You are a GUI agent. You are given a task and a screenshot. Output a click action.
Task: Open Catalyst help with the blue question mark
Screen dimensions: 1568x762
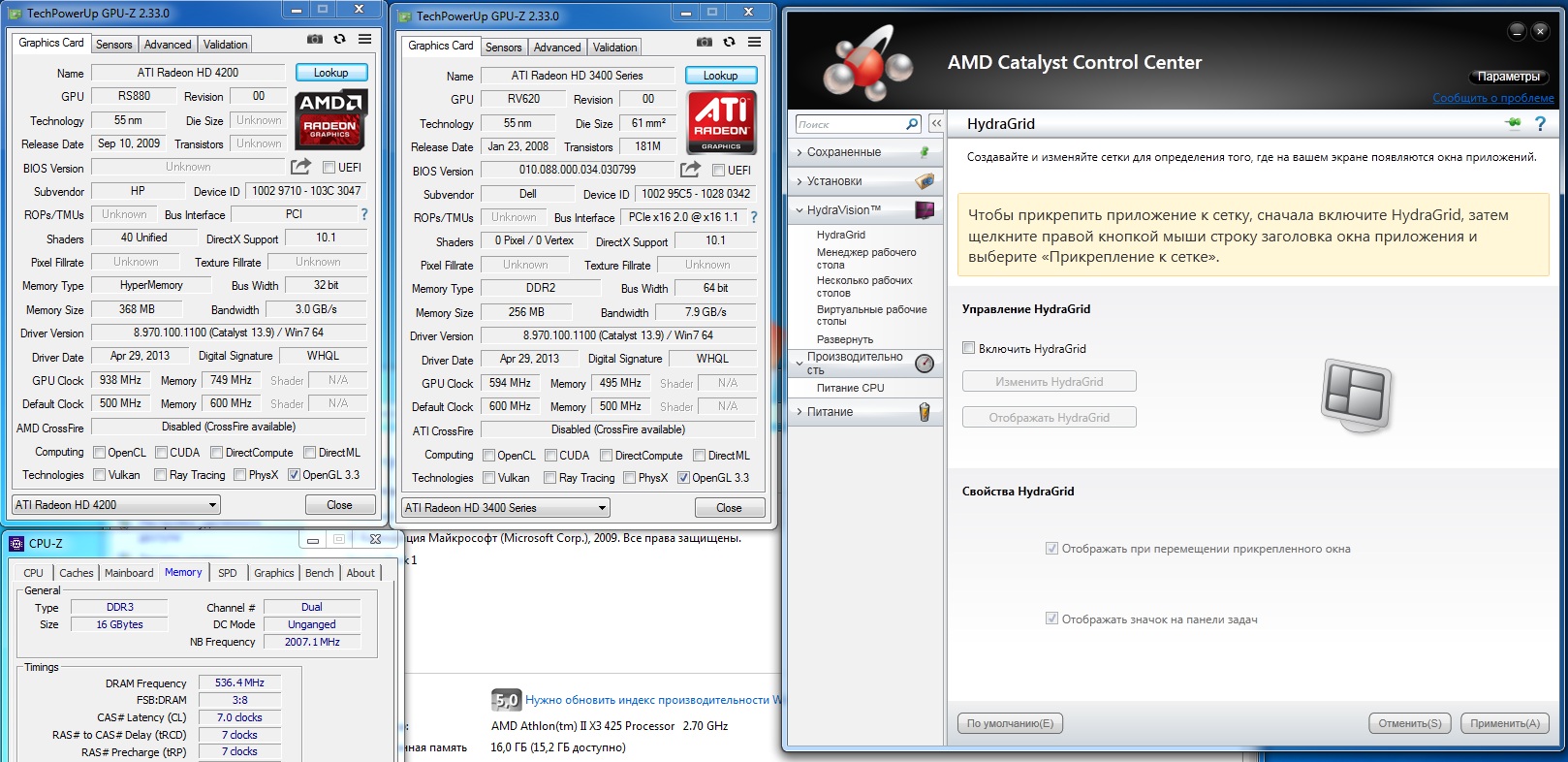coord(1540,123)
